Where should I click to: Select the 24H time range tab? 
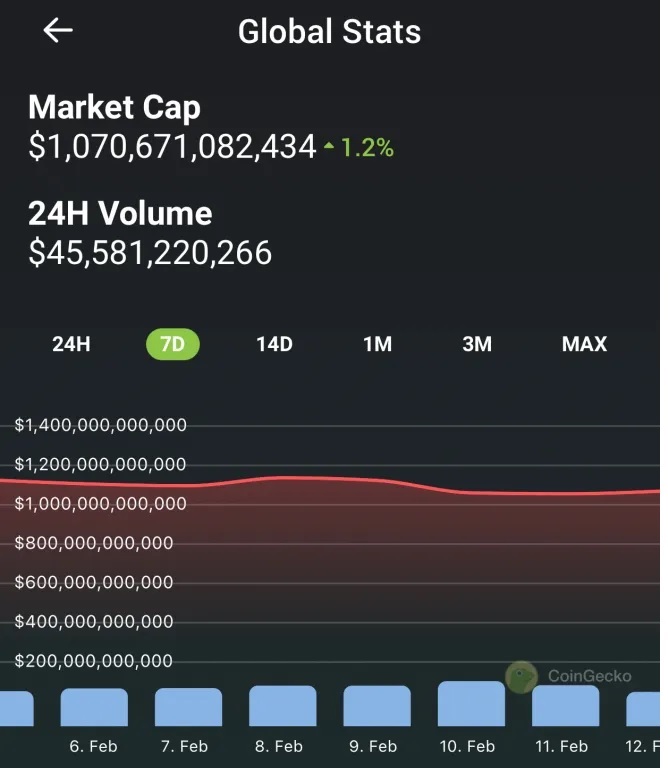[x=71, y=344]
